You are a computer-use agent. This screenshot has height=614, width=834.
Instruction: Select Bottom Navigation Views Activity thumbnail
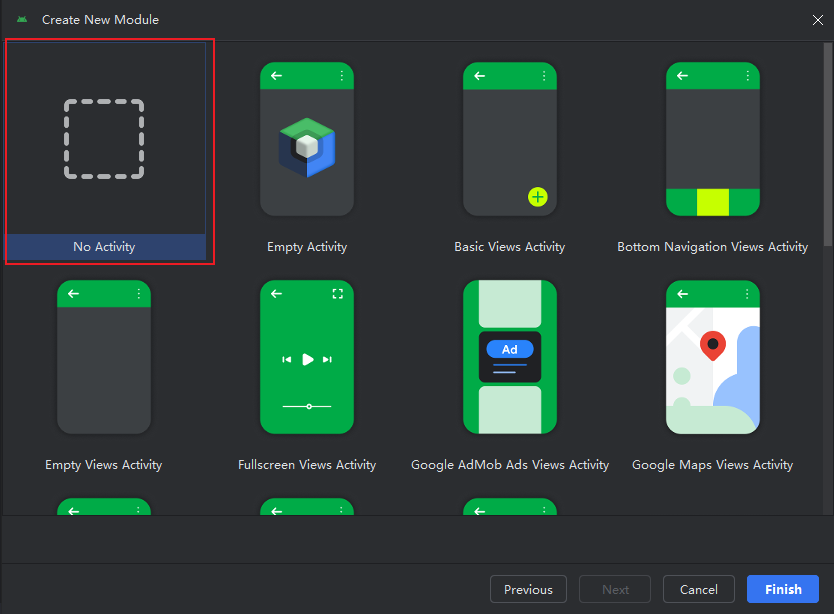[713, 139]
